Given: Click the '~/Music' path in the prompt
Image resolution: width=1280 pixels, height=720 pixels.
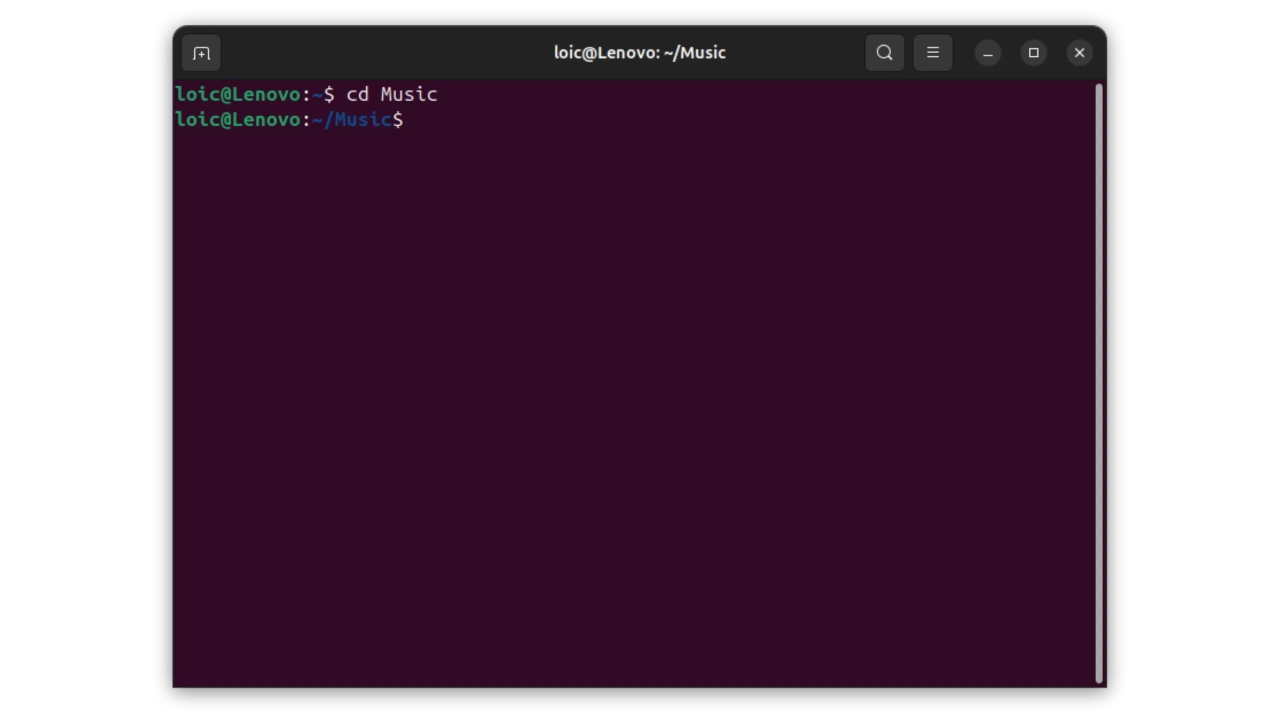Looking at the screenshot, I should pos(351,120).
